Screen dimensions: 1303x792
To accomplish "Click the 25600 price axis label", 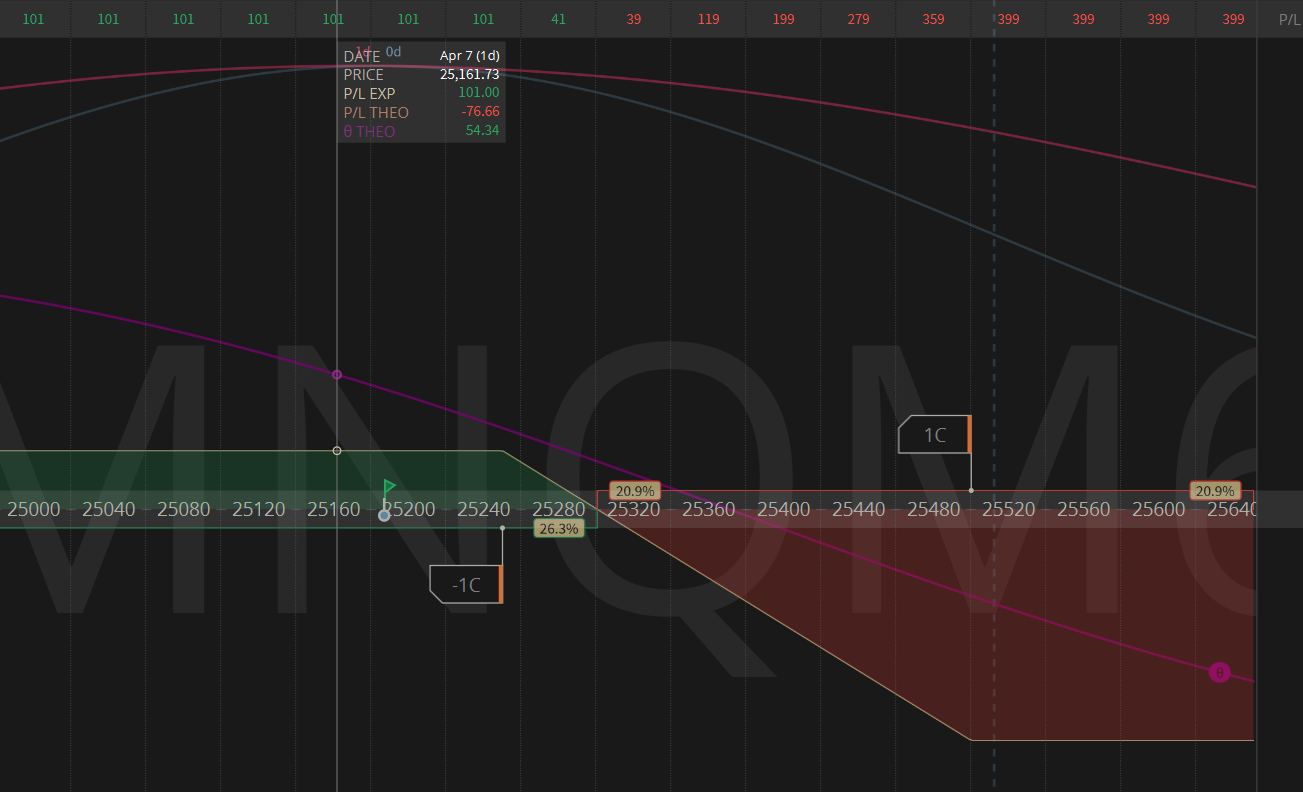I will coord(1158,509).
